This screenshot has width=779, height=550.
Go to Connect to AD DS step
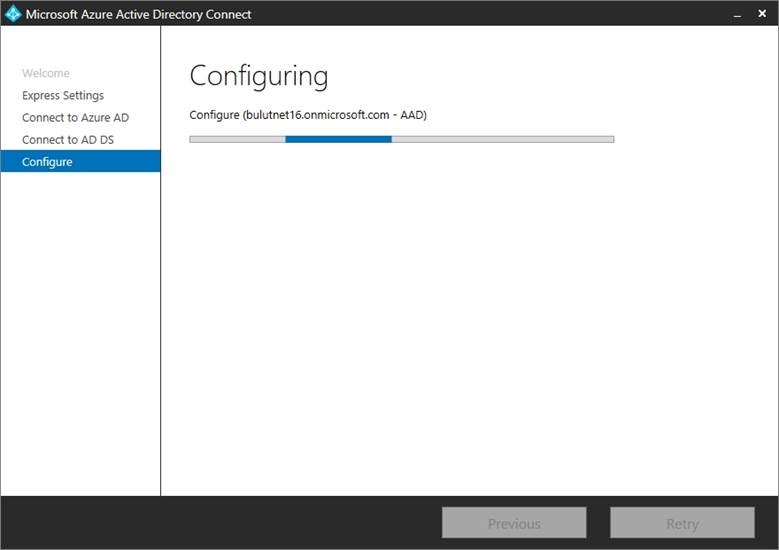click(68, 140)
